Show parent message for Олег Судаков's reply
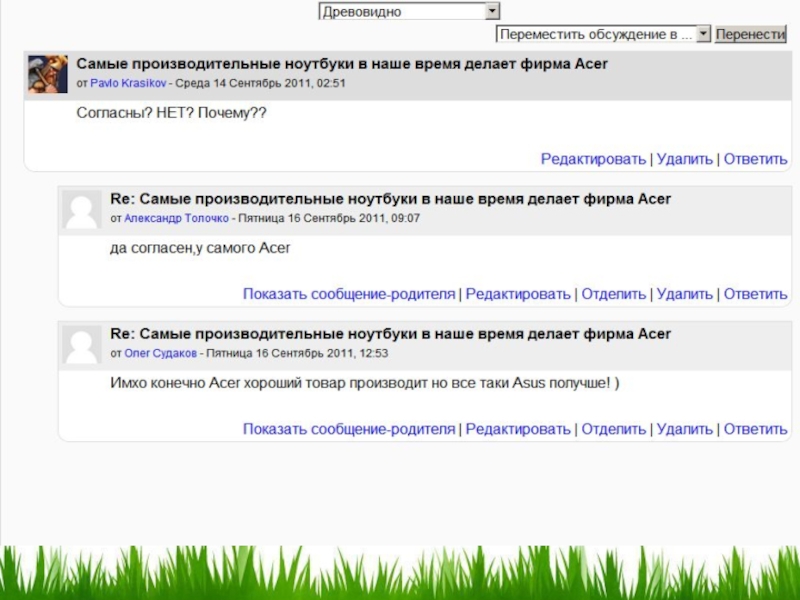Image resolution: width=800 pixels, height=600 pixels. (x=349, y=429)
